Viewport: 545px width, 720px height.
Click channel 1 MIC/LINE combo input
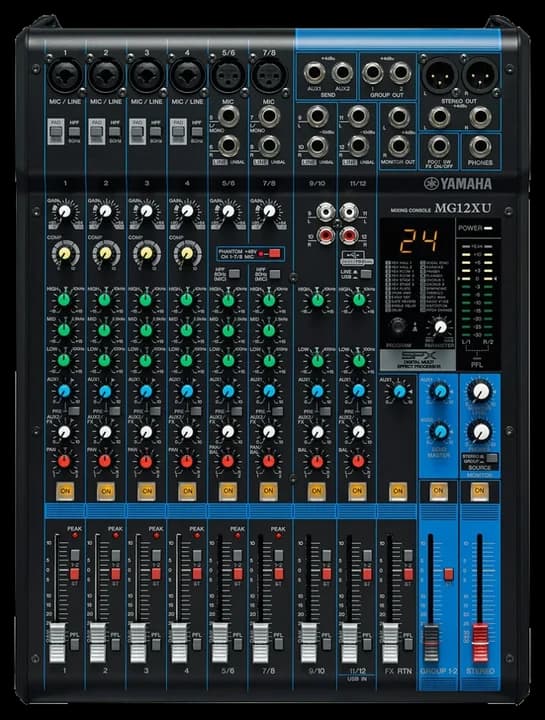pyautogui.click(x=65, y=76)
